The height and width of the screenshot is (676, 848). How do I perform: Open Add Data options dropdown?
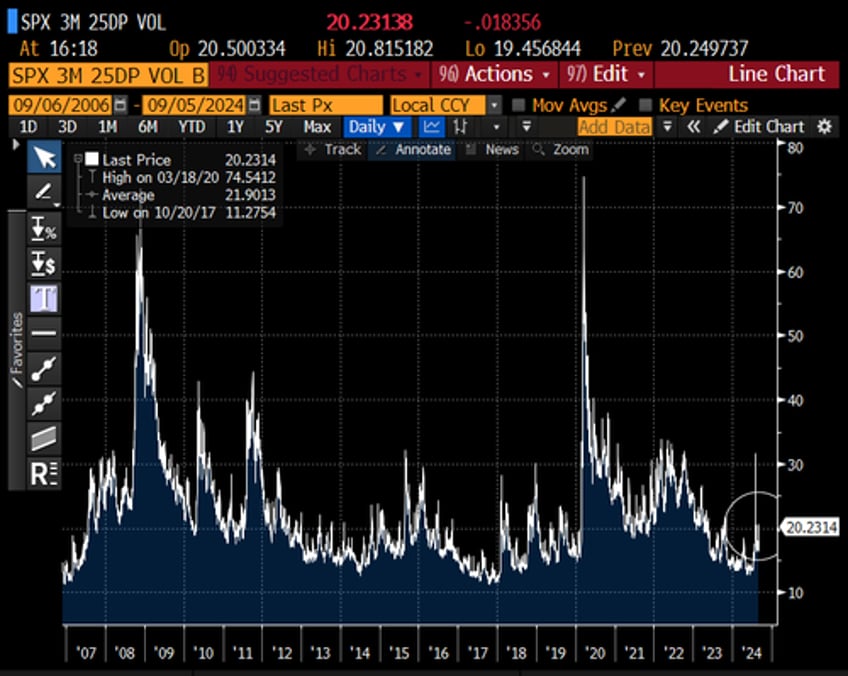point(667,127)
